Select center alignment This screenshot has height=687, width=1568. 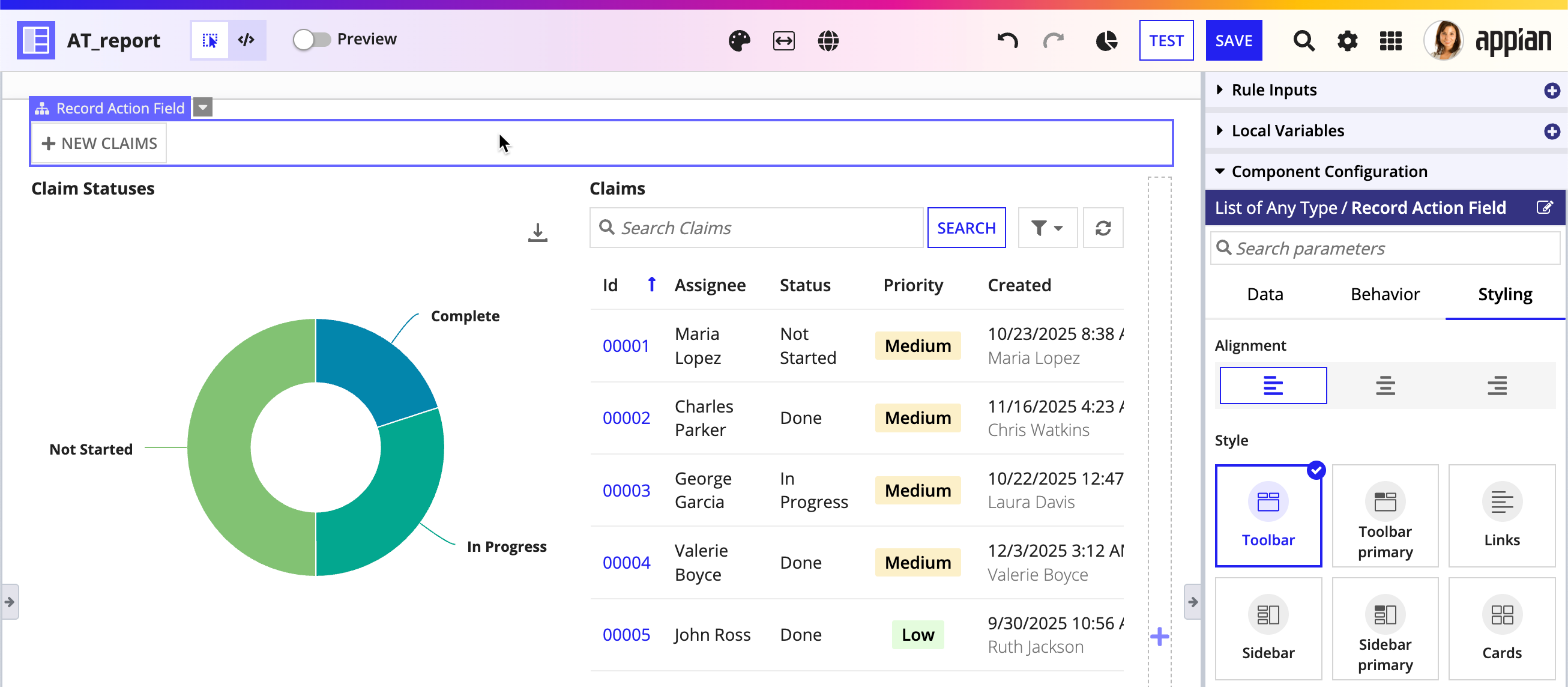(x=1385, y=386)
